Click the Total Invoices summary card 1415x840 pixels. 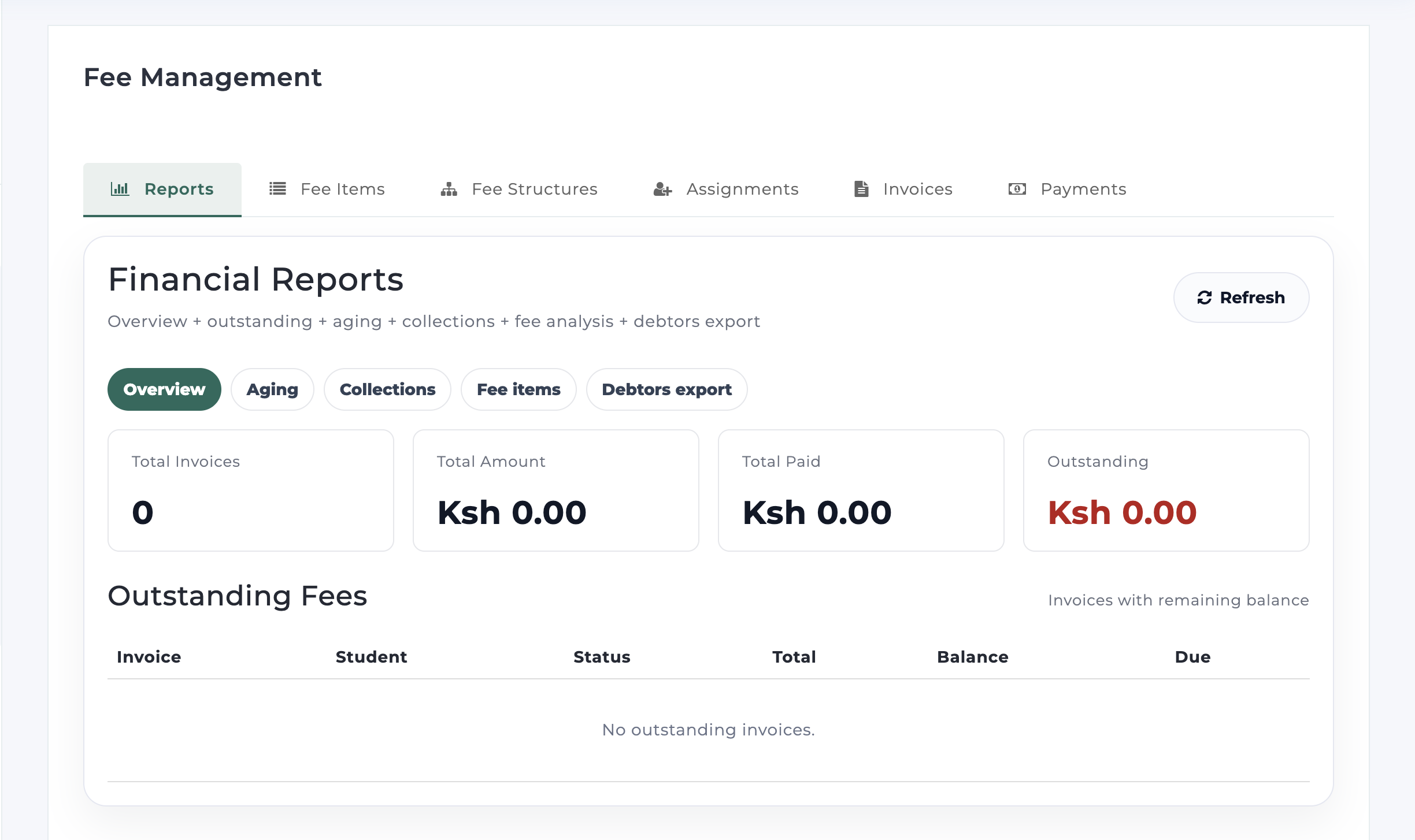250,490
